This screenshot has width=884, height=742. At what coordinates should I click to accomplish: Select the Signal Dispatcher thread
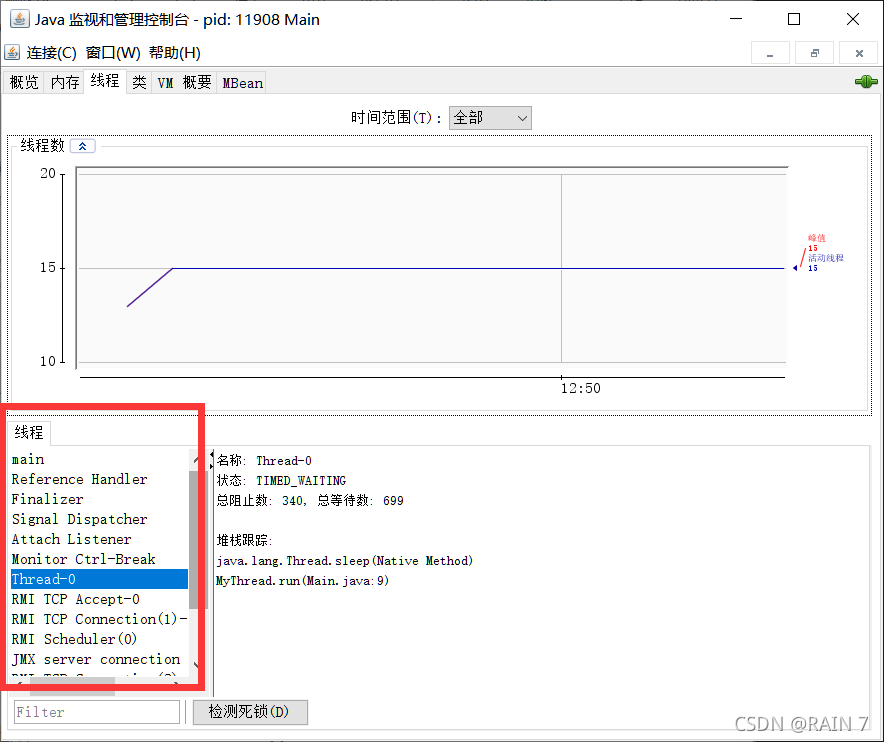click(99, 519)
